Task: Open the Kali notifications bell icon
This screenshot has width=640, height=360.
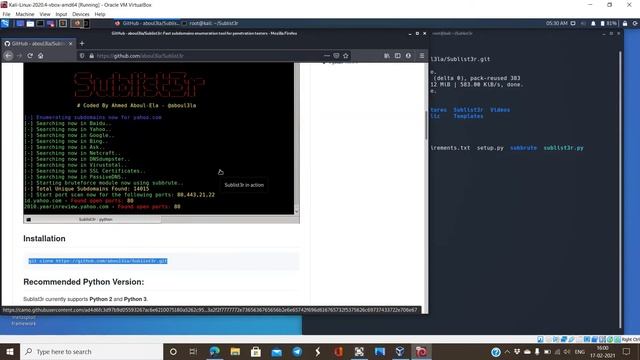Action: pyautogui.click(x=593, y=23)
